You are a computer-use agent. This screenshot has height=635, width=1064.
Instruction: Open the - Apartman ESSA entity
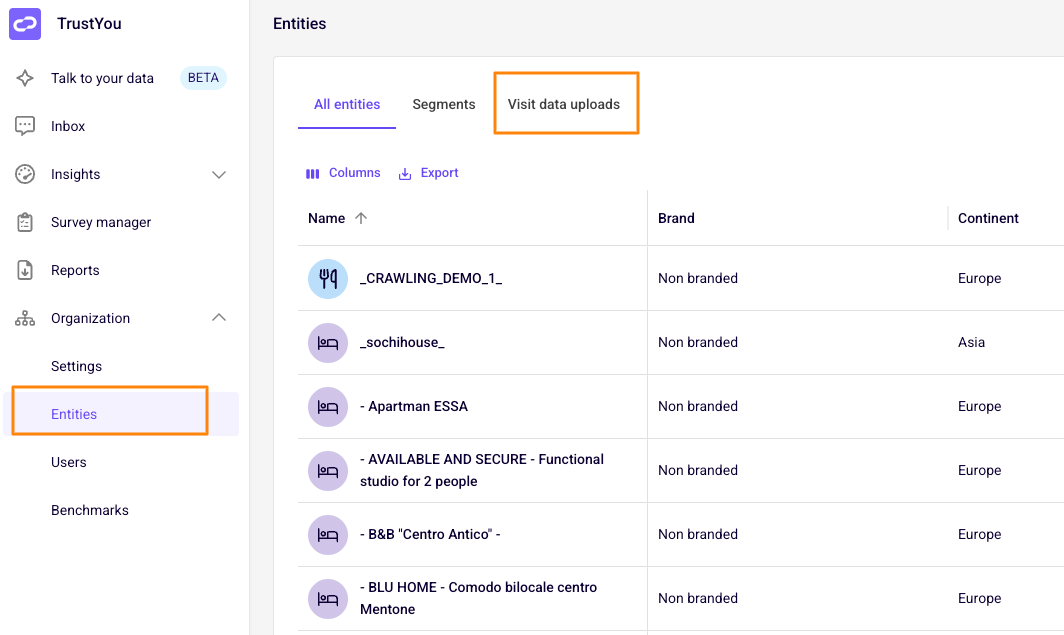tap(413, 406)
